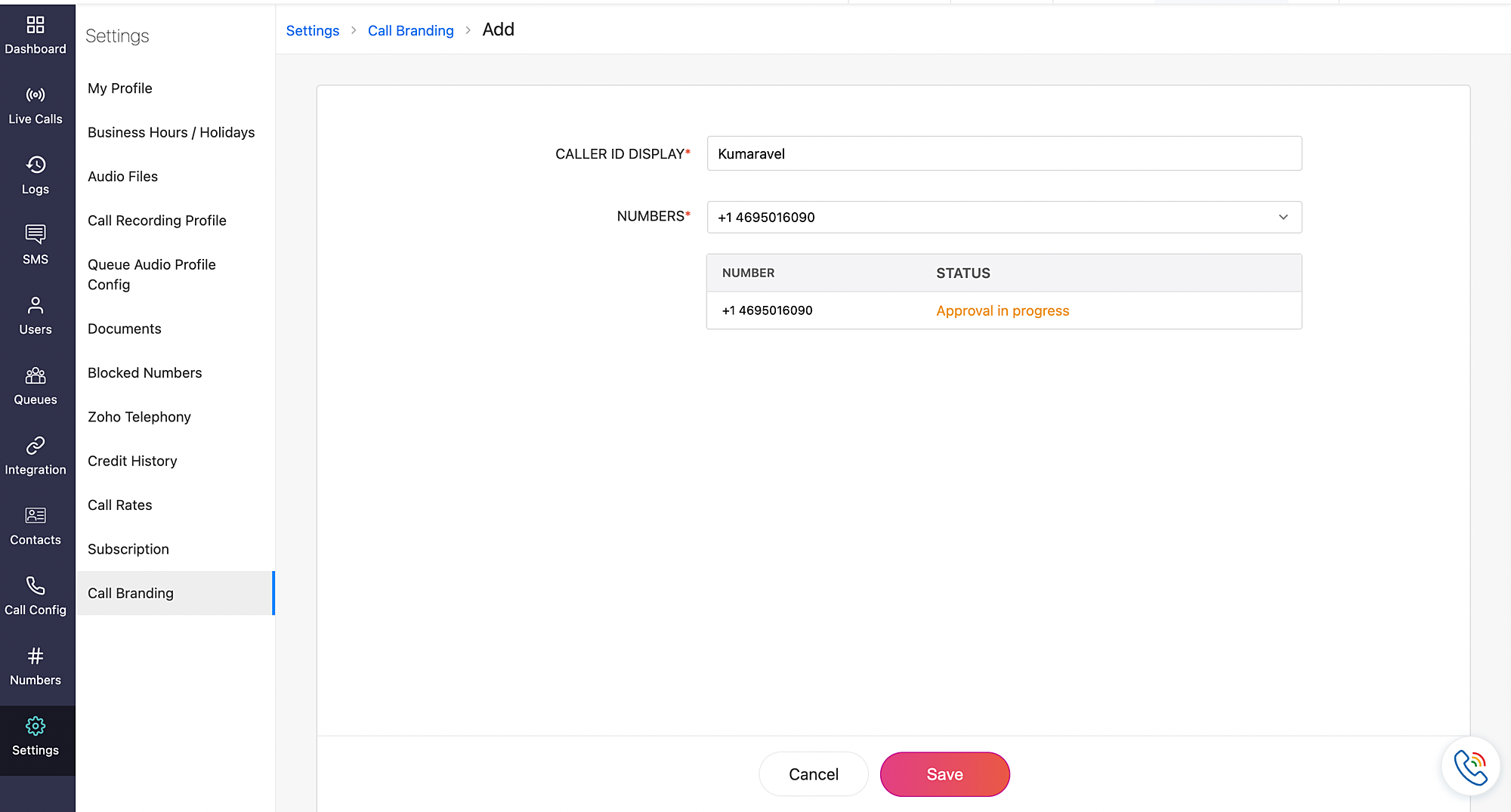This screenshot has width=1511, height=812.
Task: Open the Dashboard grid icon
Action: pos(36,25)
